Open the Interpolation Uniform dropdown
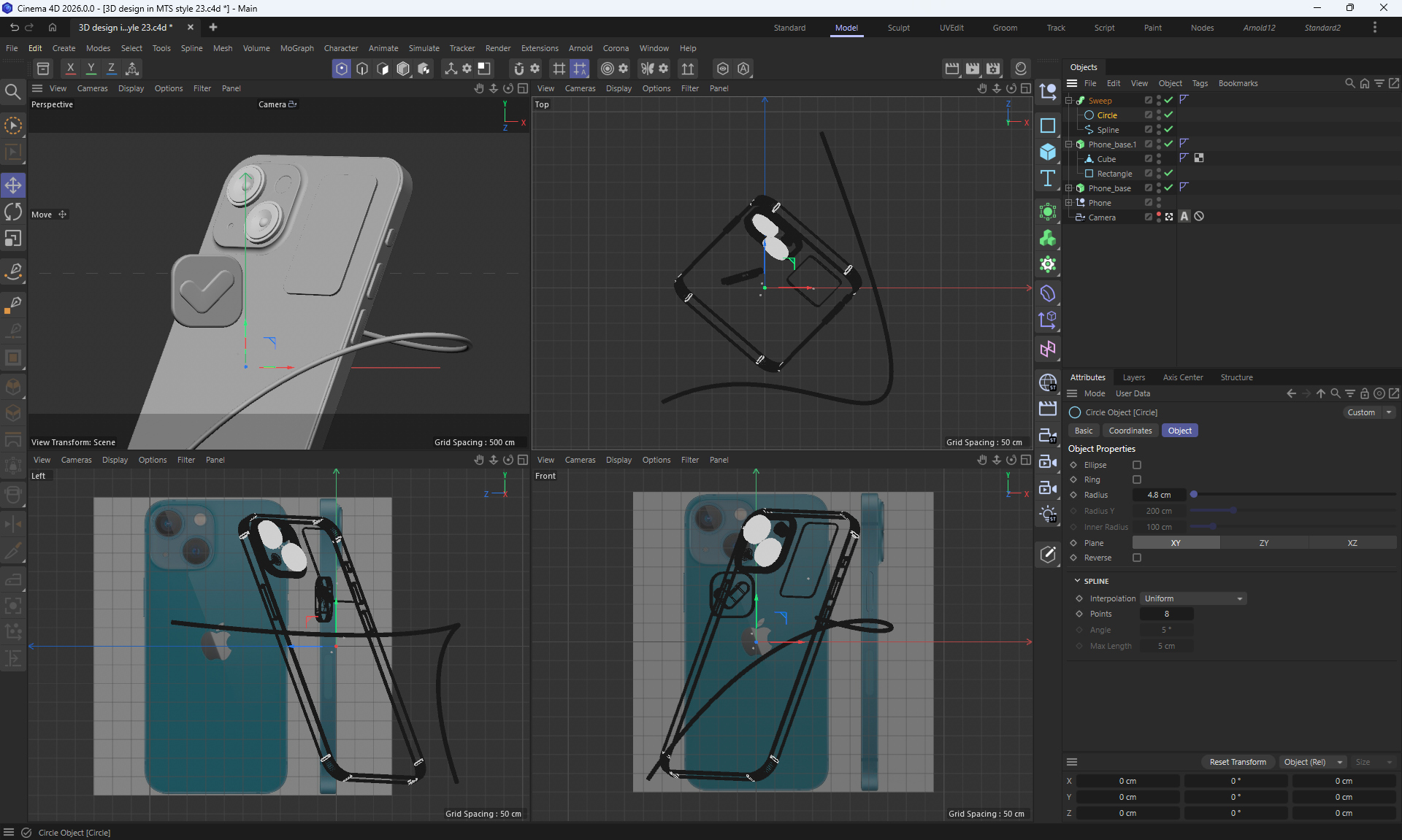This screenshot has height=840, width=1402. coord(1193,598)
